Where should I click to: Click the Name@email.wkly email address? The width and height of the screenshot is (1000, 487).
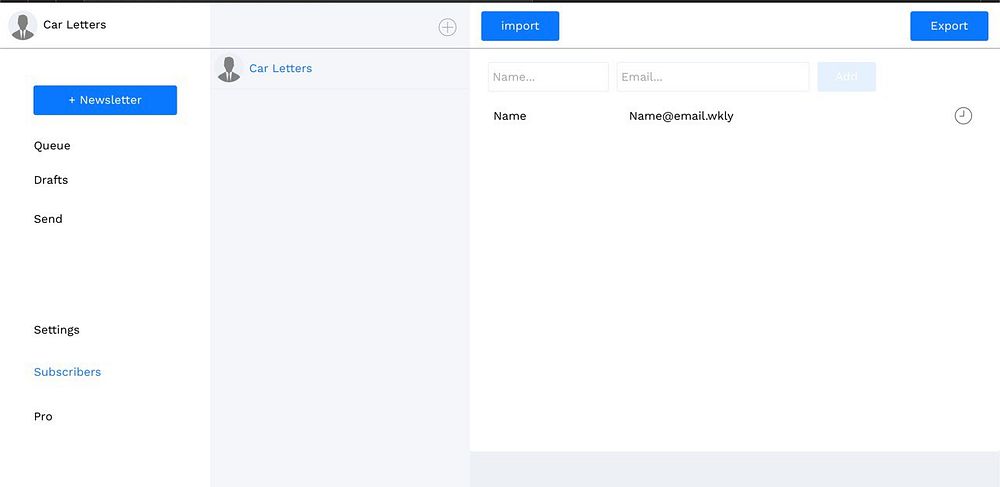point(681,116)
